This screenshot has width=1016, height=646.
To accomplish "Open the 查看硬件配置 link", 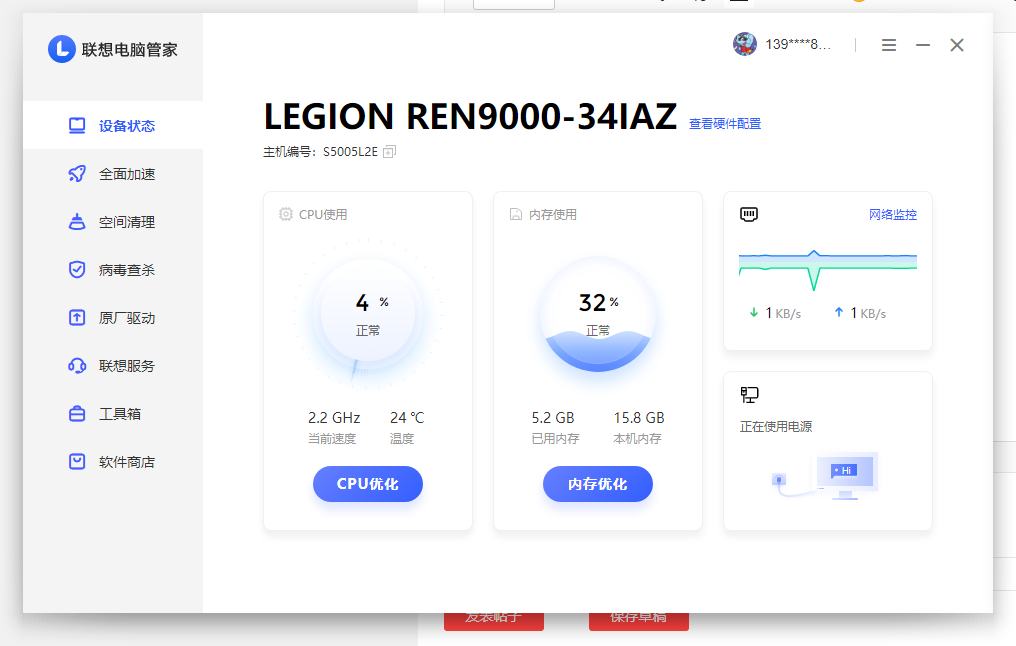I will point(724,123).
